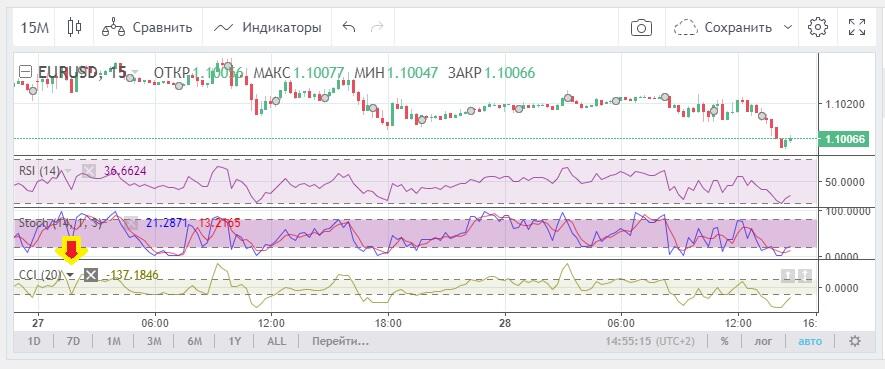The height and width of the screenshot is (369, 885).
Task: Open the Перейти… go-to-date dialog
Action: point(340,341)
